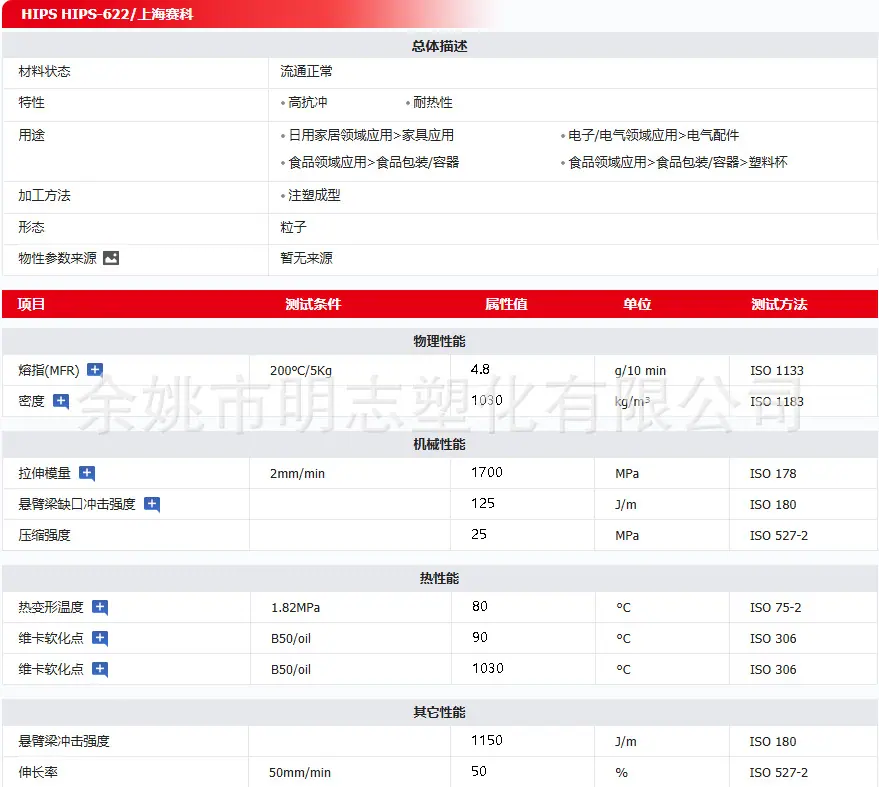Click the plus icon beside 密度
This screenshot has height=787, width=879.
pos(61,401)
